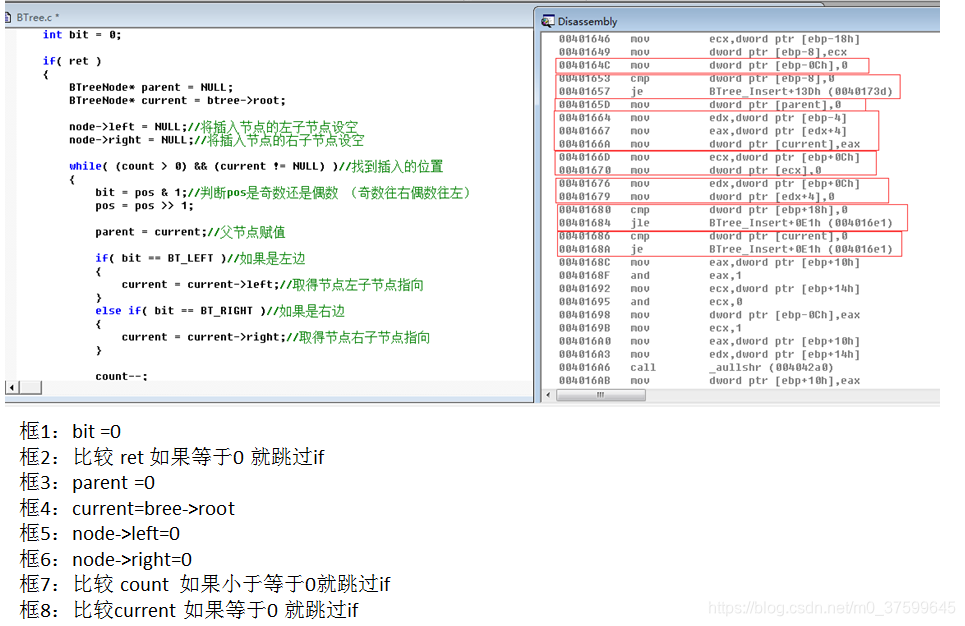The image size is (965, 626).
Task: Switch to the BTree.c * editor tab
Action: click(x=38, y=17)
